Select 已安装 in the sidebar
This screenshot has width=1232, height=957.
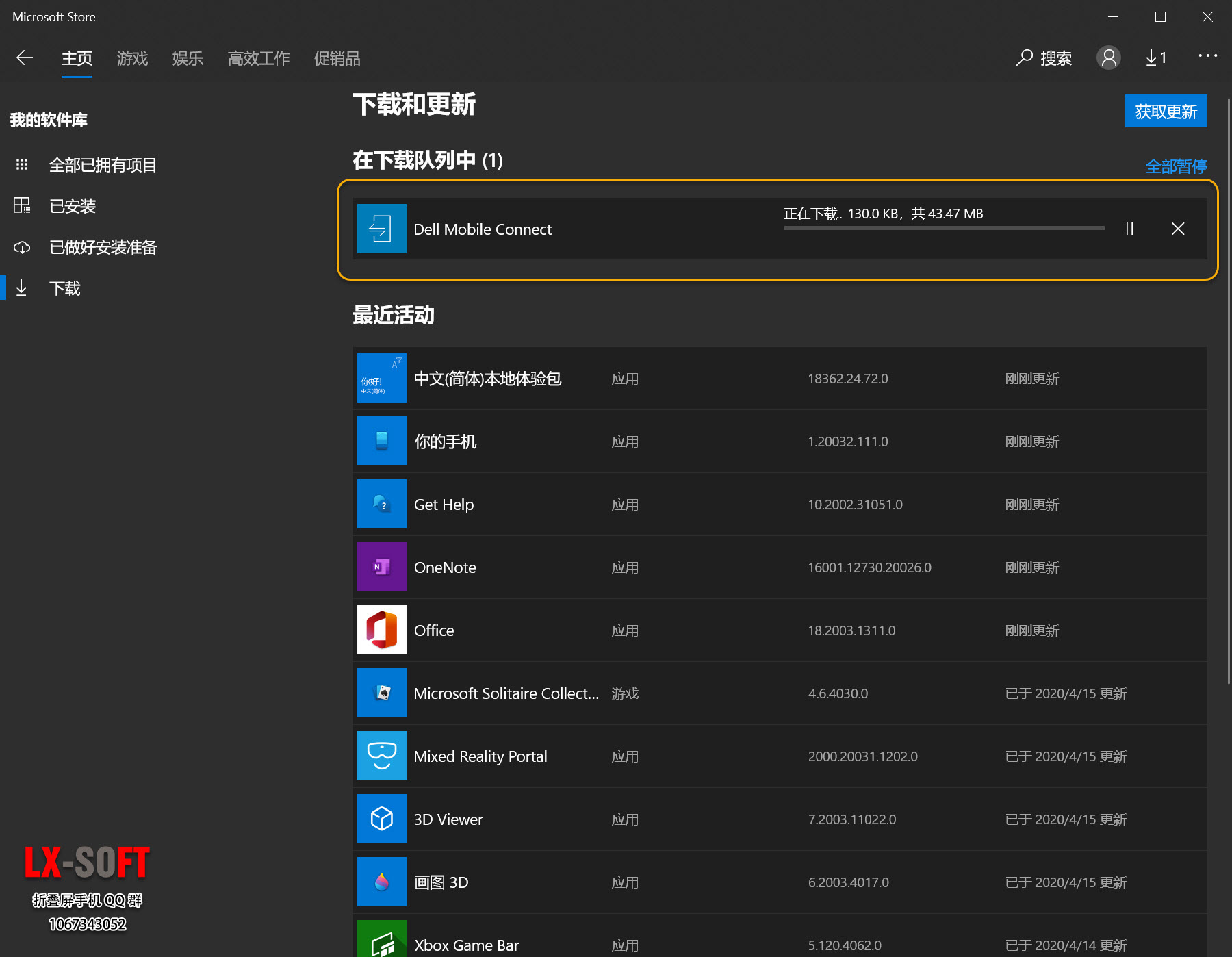[73, 206]
